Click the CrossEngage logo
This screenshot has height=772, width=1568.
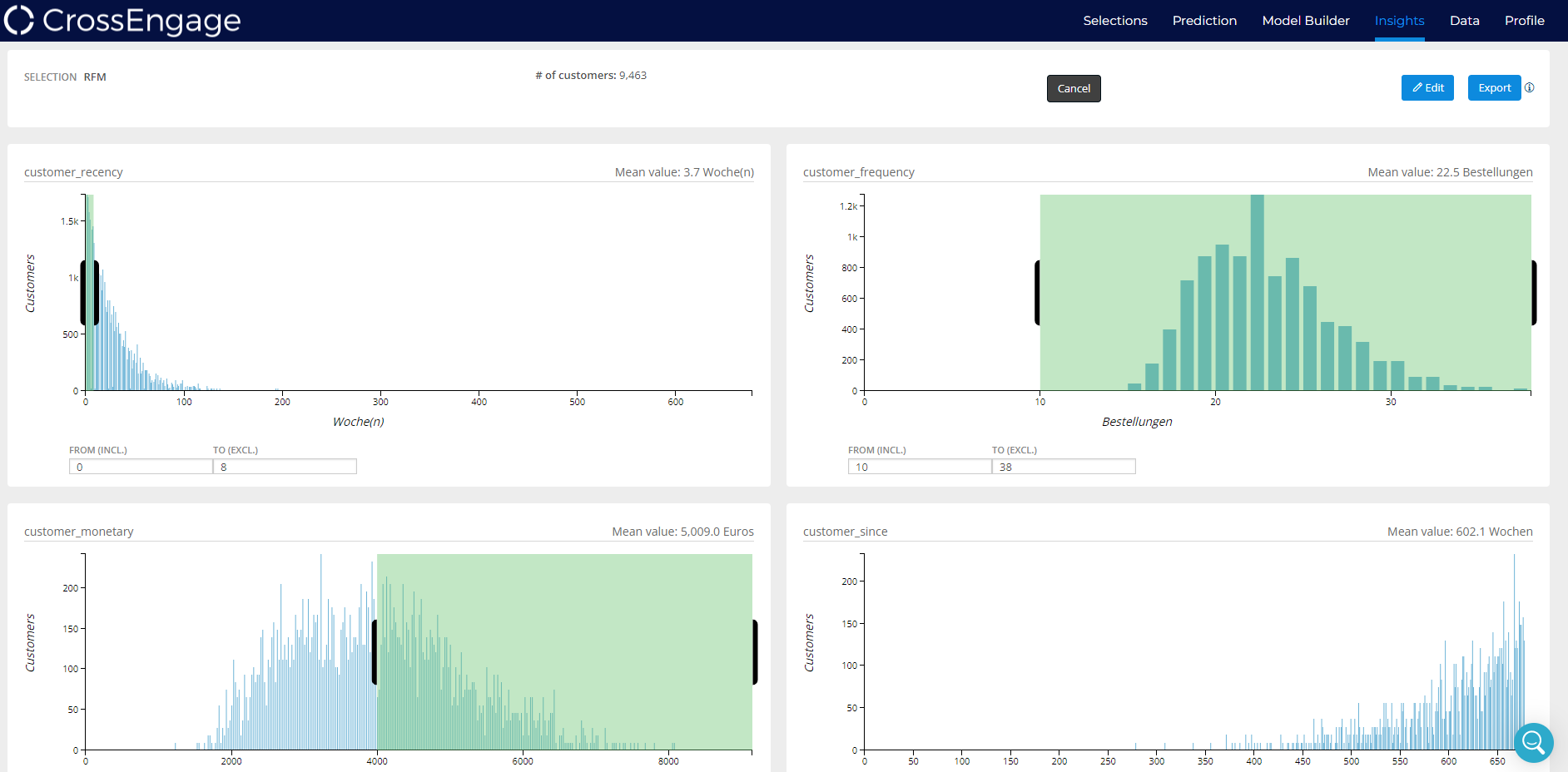[122, 21]
